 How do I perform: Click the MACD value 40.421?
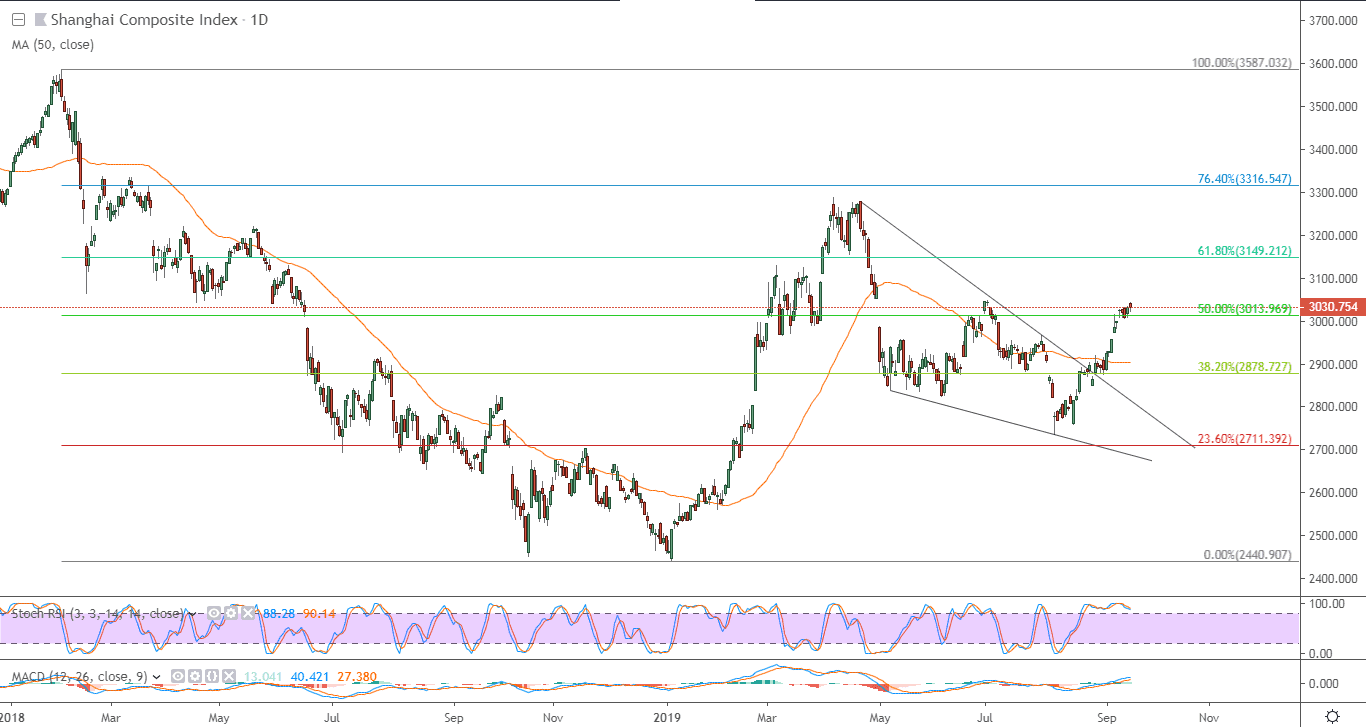[x=310, y=677]
